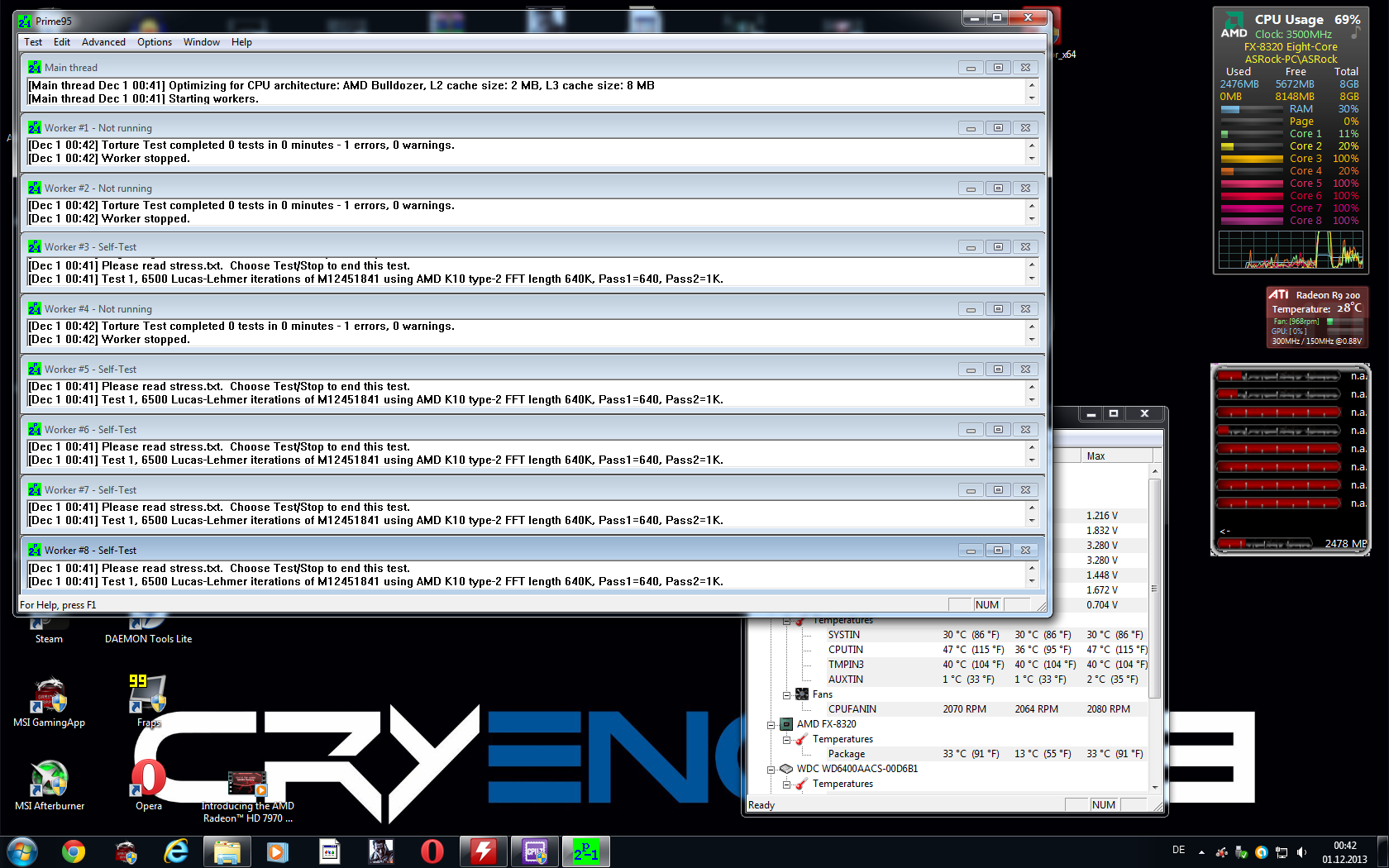This screenshot has height=868, width=1389.
Task: Maximize the Worker #7 Self-Test child window
Action: [x=998, y=490]
